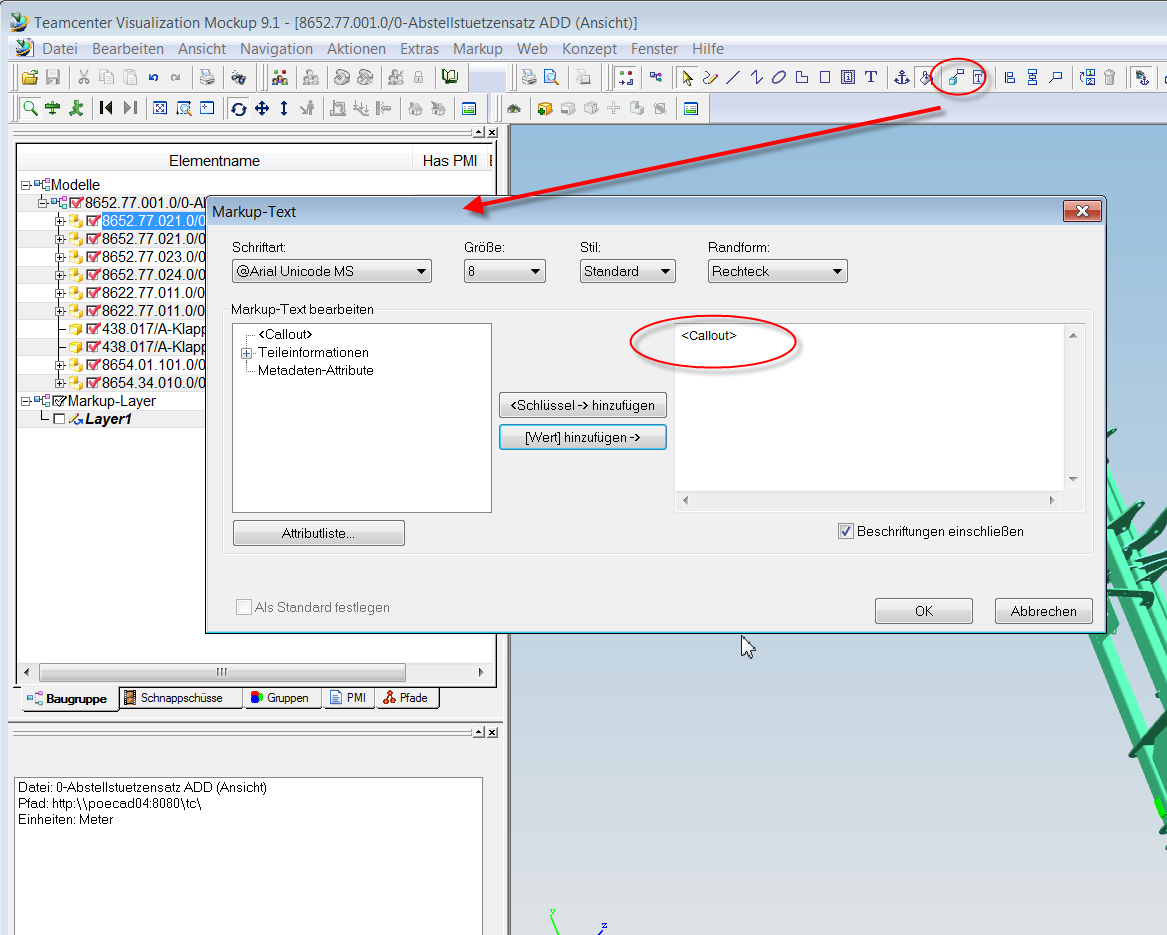
Task: Switch to the Schnappschüsse tab
Action: (x=181, y=698)
